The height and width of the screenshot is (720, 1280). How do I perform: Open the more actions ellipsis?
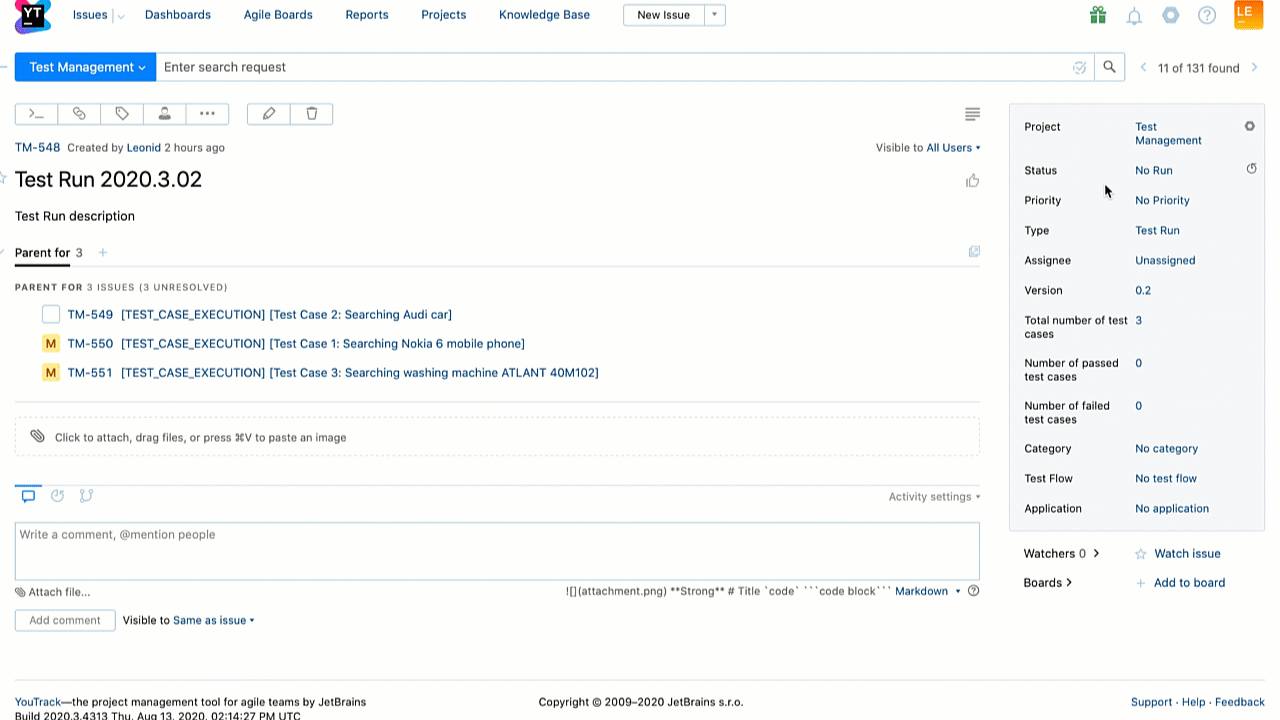pos(207,114)
